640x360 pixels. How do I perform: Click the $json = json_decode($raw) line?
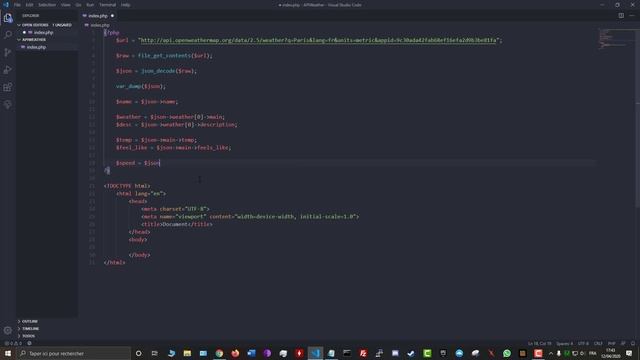point(156,71)
